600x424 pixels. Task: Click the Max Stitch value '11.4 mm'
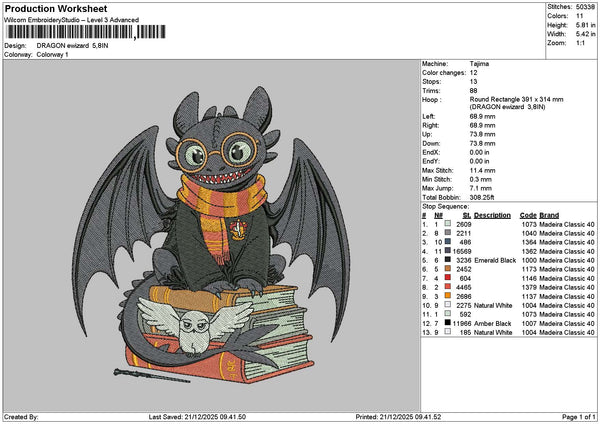482,171
